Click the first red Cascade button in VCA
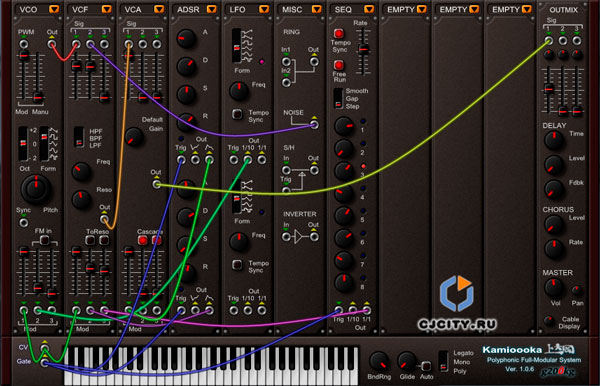 click(x=143, y=240)
